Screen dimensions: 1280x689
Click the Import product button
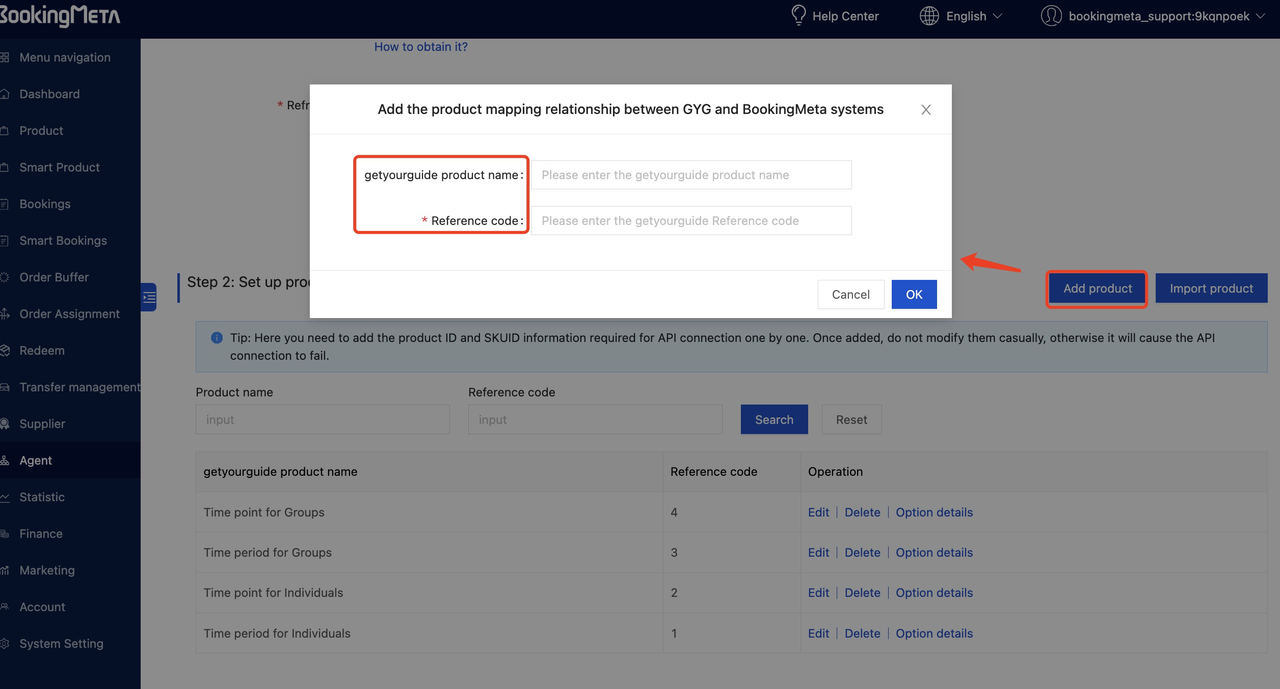click(x=1211, y=288)
